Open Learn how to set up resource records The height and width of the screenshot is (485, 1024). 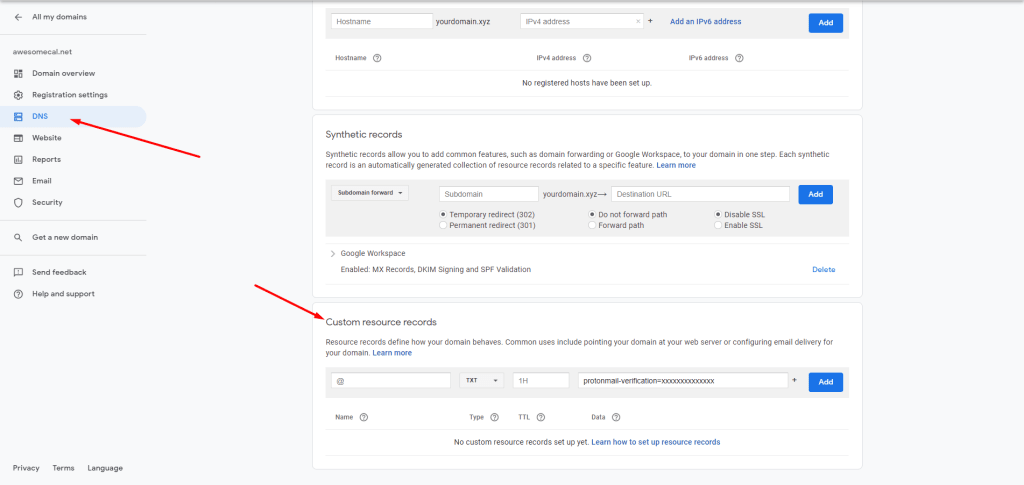point(656,442)
